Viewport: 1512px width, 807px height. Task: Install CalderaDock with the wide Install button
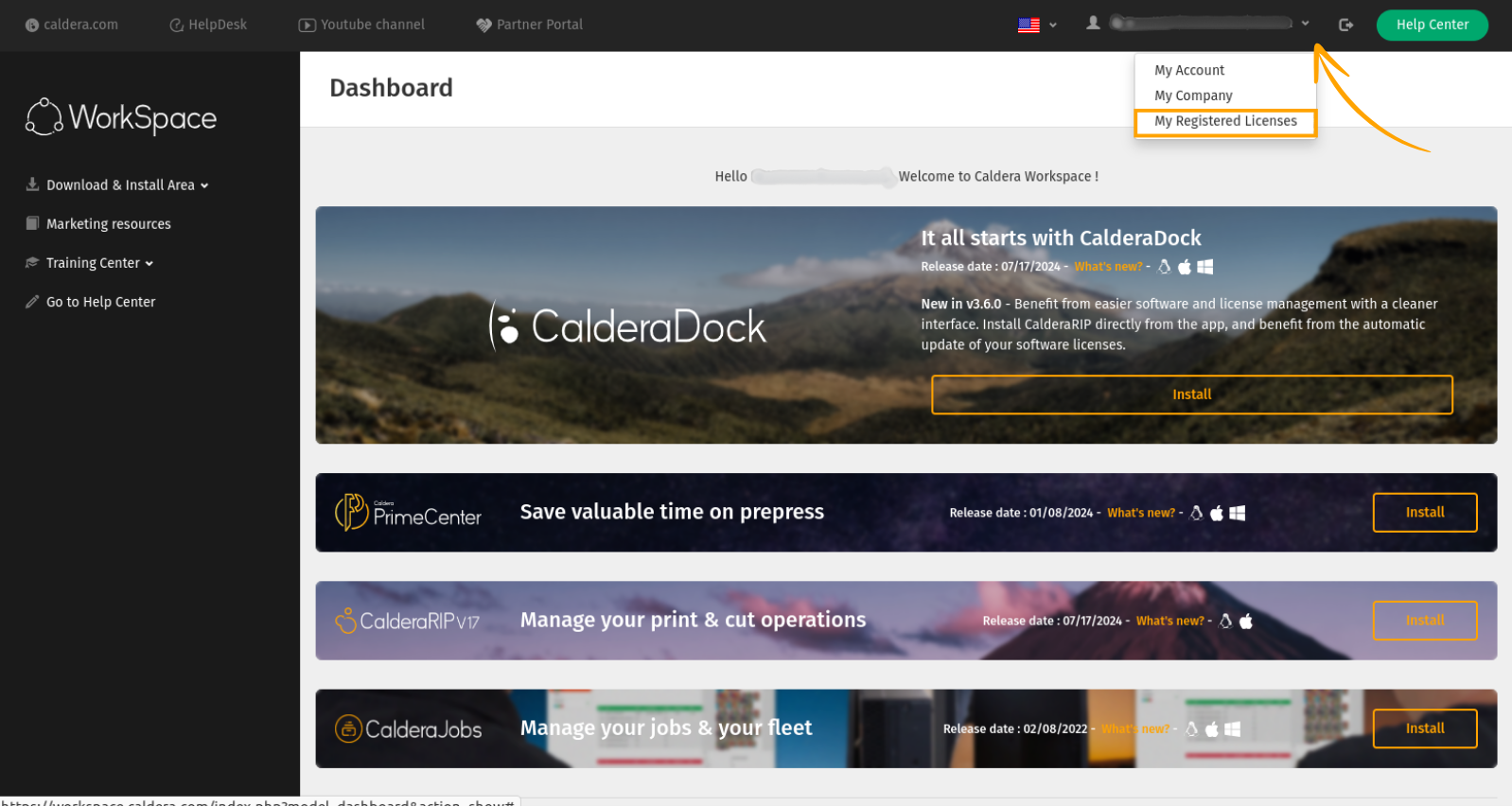coord(1191,395)
